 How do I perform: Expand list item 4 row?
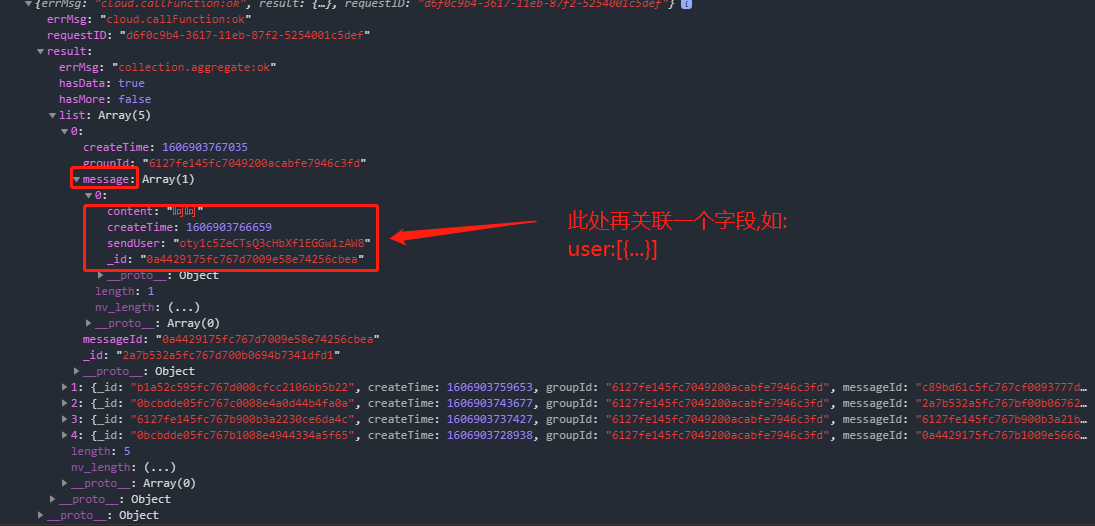pos(64,435)
